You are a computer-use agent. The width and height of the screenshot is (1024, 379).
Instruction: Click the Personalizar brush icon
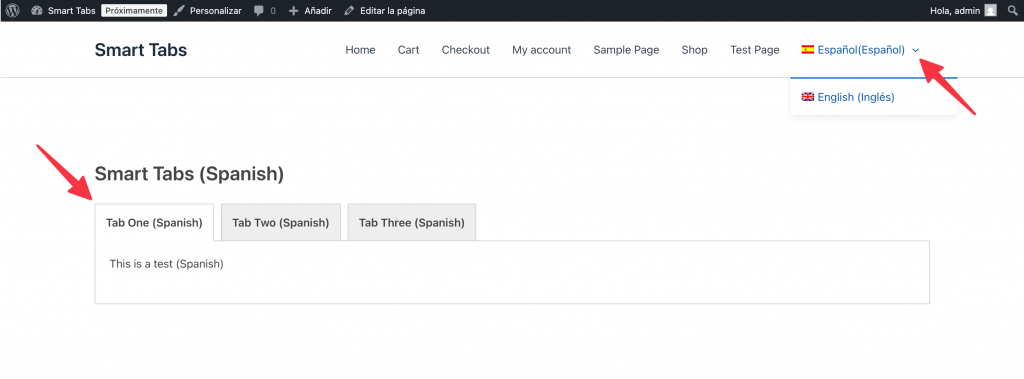pos(179,10)
